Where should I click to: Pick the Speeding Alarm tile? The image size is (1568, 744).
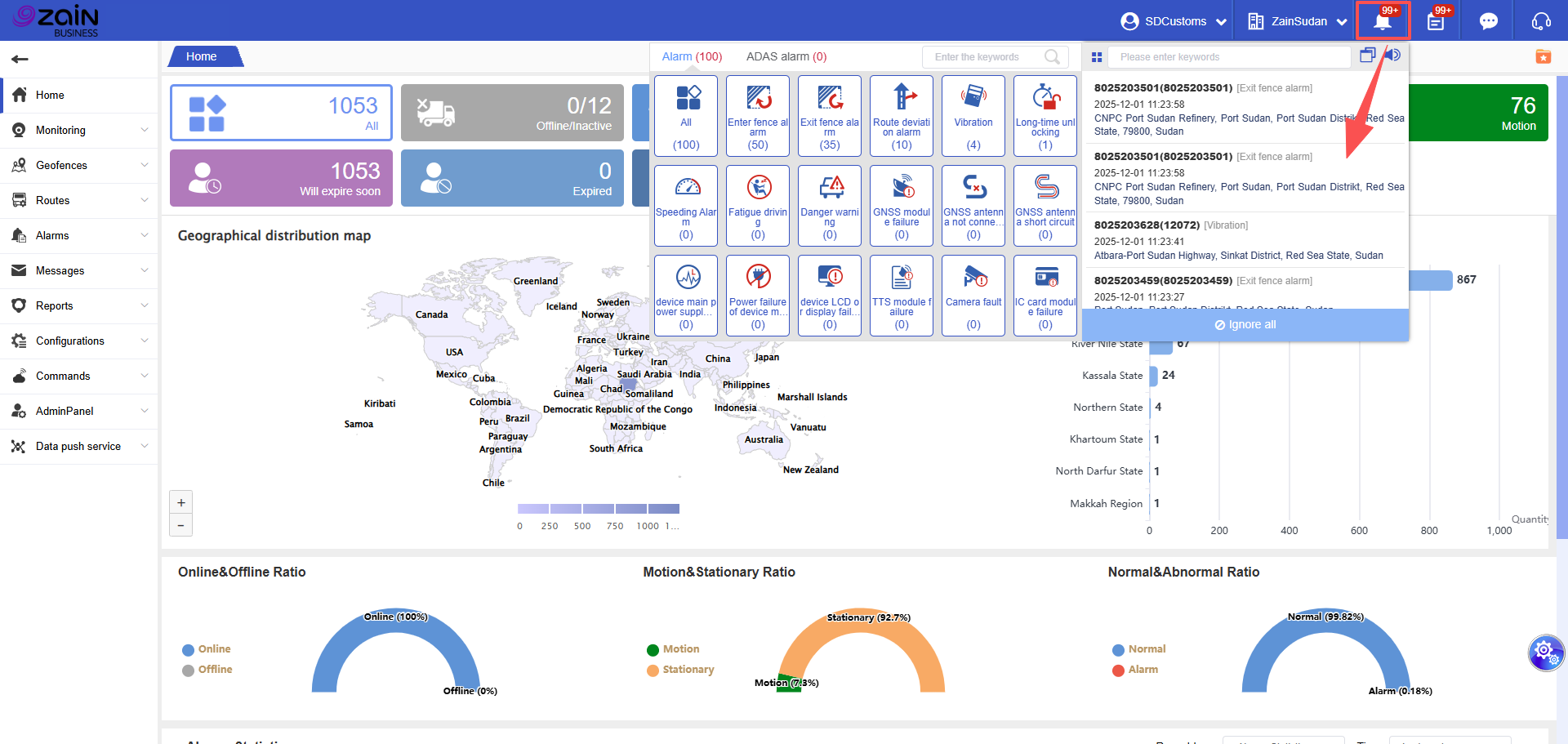(x=685, y=205)
